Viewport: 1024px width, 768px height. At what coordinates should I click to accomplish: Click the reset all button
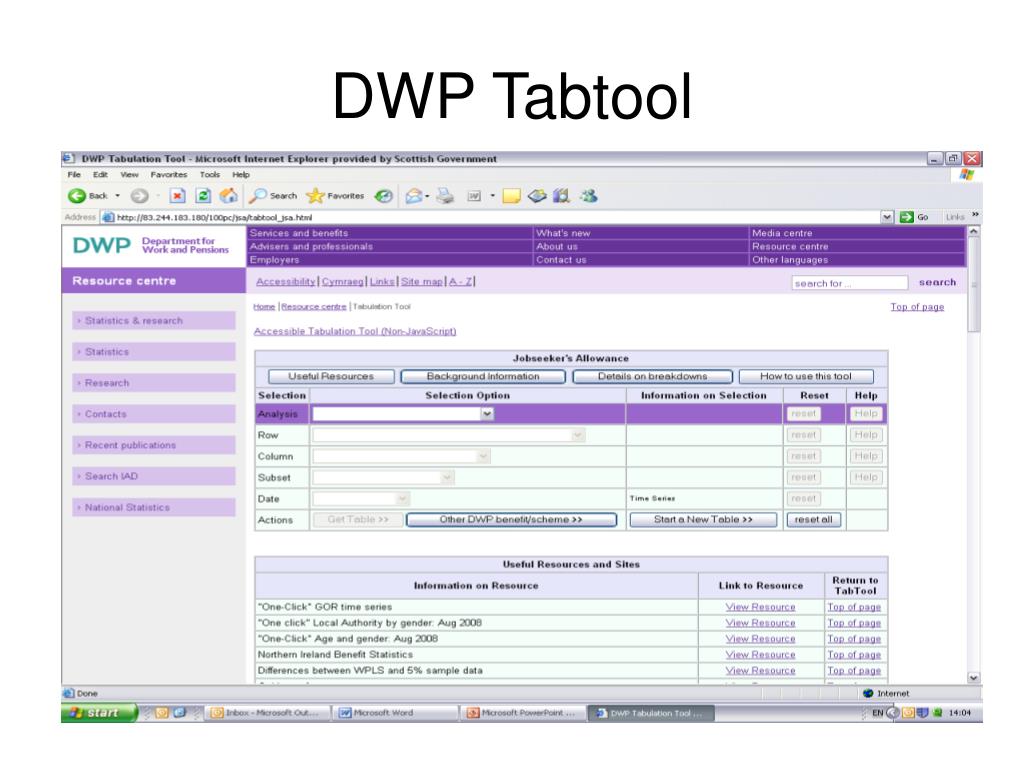pyautogui.click(x=814, y=520)
